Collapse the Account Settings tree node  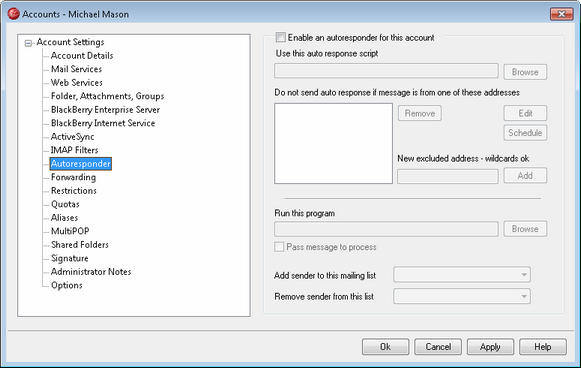tap(28, 43)
